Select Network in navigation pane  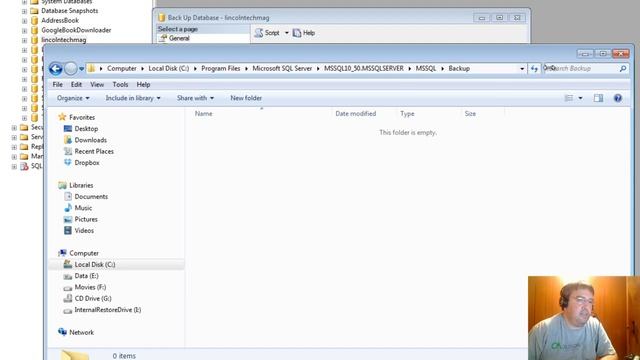81,332
